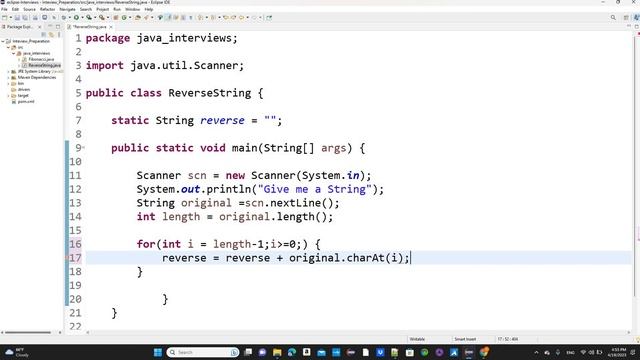Image resolution: width=640 pixels, height=360 pixels.
Task: Click the External Tools run icon
Action: click(102, 18)
